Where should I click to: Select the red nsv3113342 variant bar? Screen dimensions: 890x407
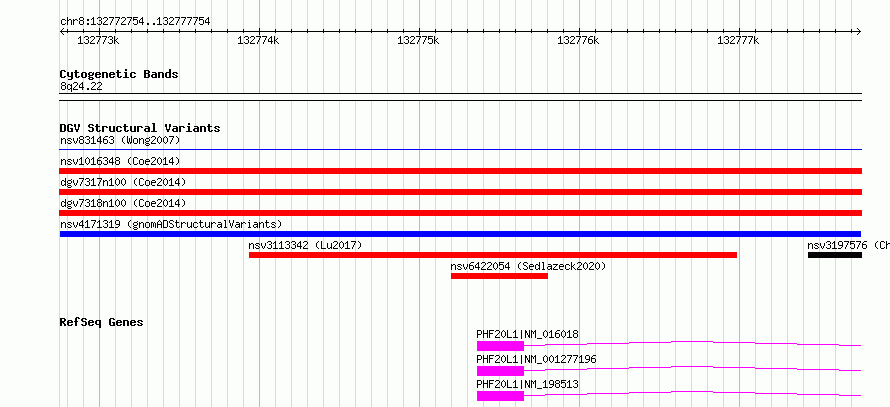click(493, 255)
